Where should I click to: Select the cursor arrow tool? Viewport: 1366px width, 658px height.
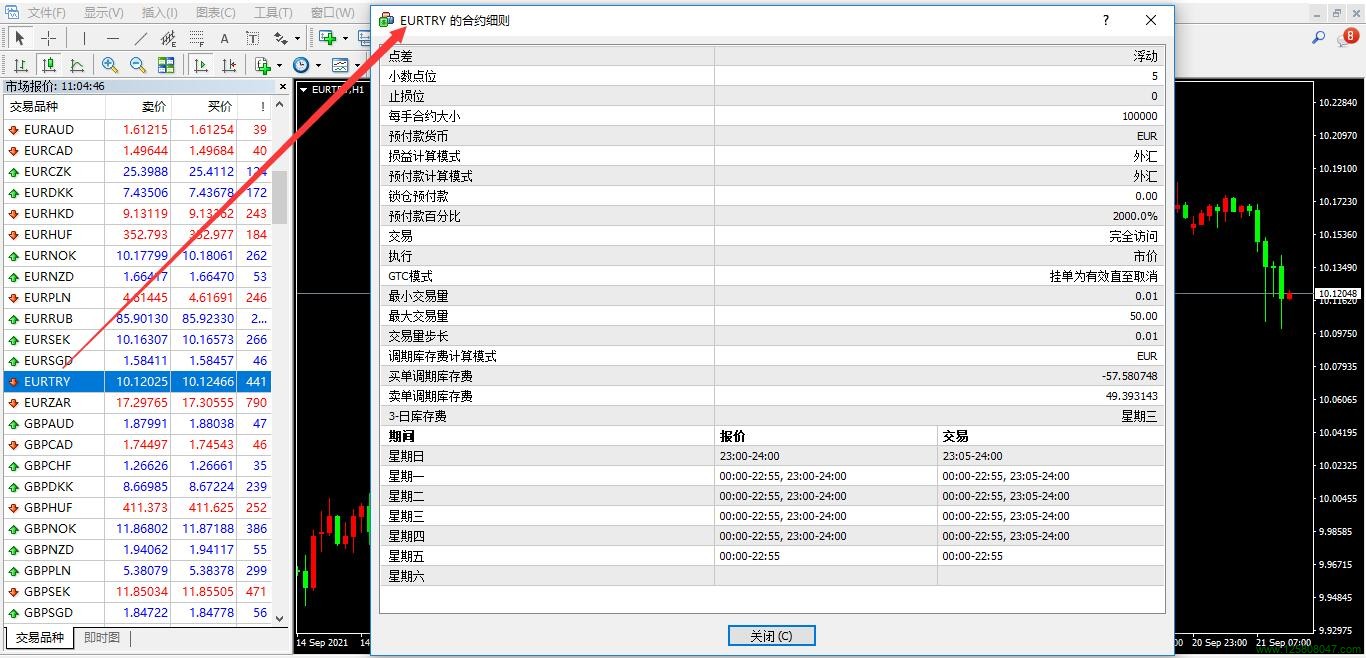(19, 38)
